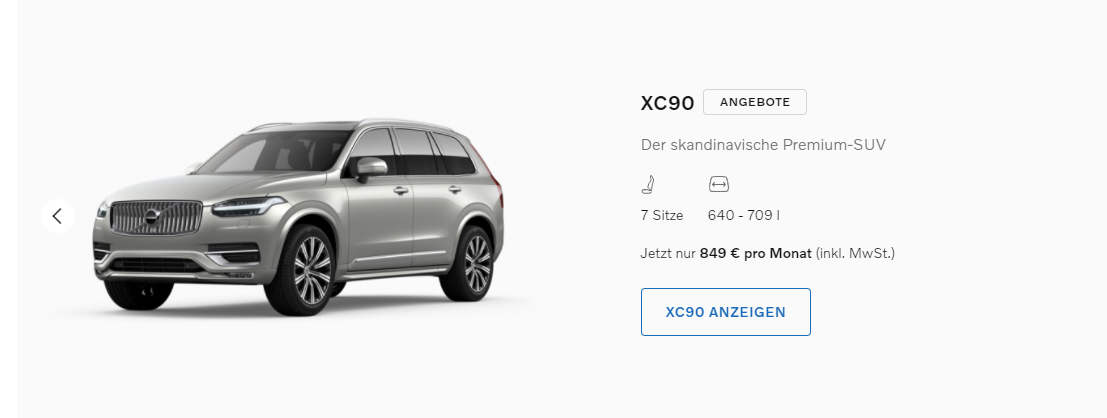Open the ANGEBOTE offers badge

(x=755, y=102)
